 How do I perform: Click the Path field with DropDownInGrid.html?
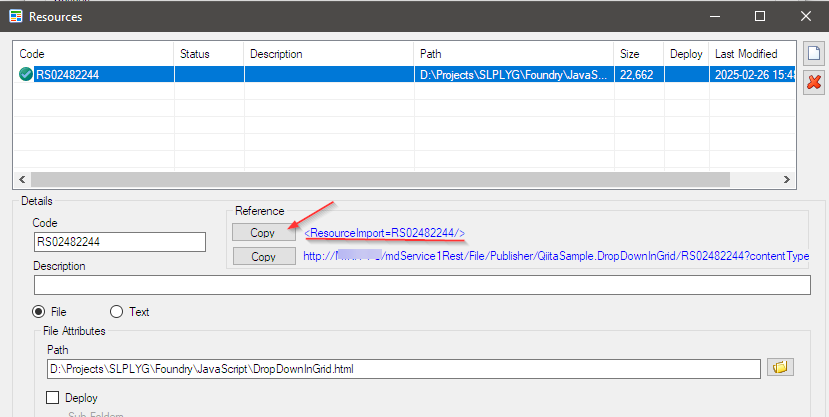(x=404, y=369)
